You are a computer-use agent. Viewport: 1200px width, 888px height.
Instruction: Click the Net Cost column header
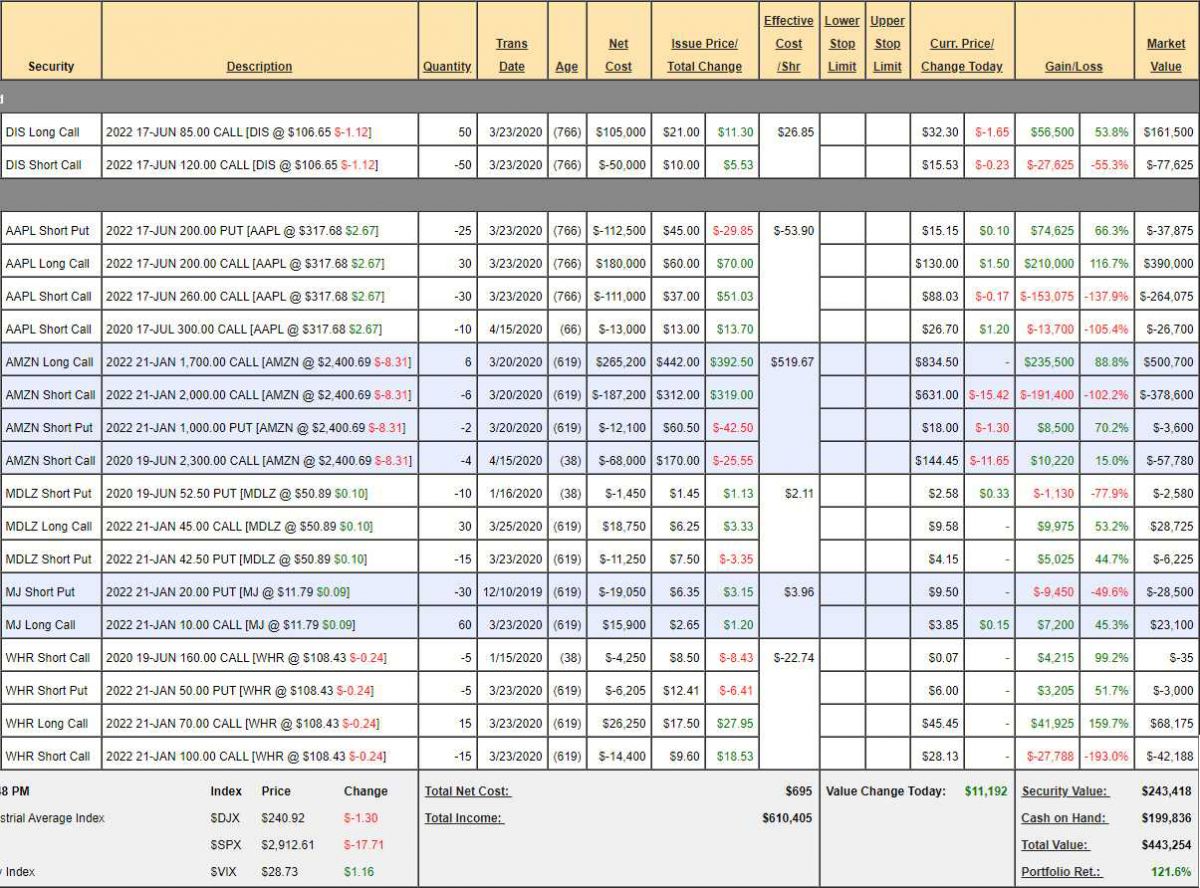(618, 55)
